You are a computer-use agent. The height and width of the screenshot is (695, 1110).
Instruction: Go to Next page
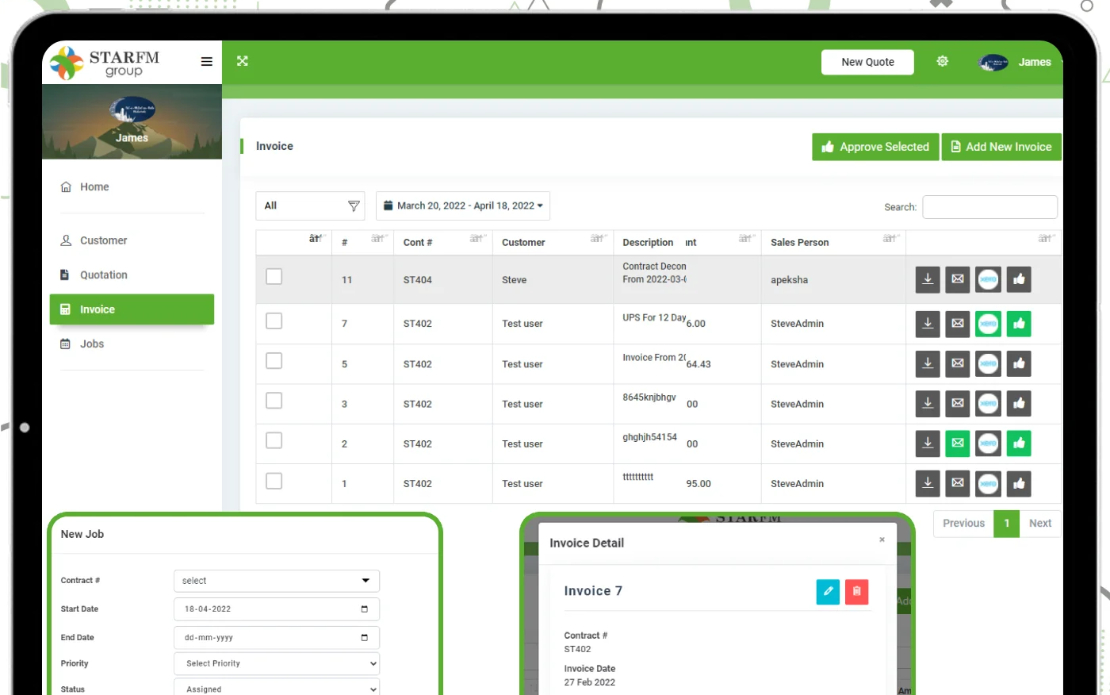(1040, 524)
